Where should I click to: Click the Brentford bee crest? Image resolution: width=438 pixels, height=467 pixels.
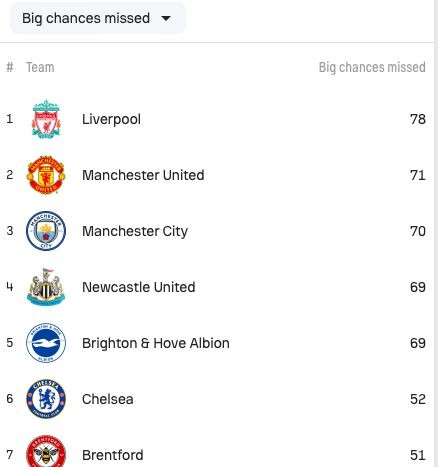(x=46, y=452)
